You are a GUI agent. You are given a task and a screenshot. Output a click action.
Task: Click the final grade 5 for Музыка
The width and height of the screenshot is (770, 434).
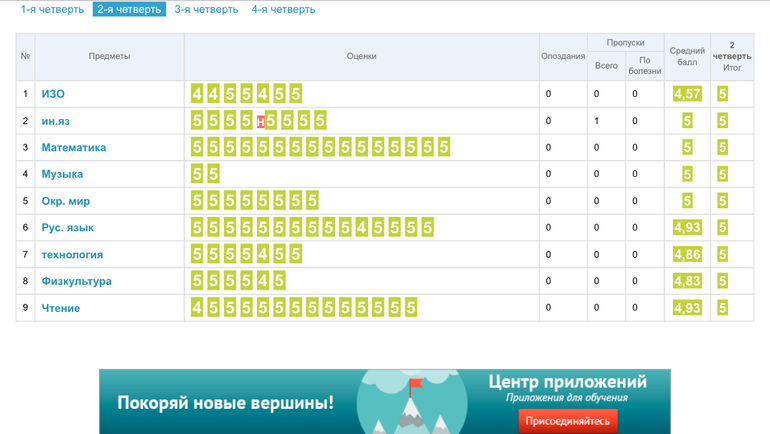pos(722,174)
